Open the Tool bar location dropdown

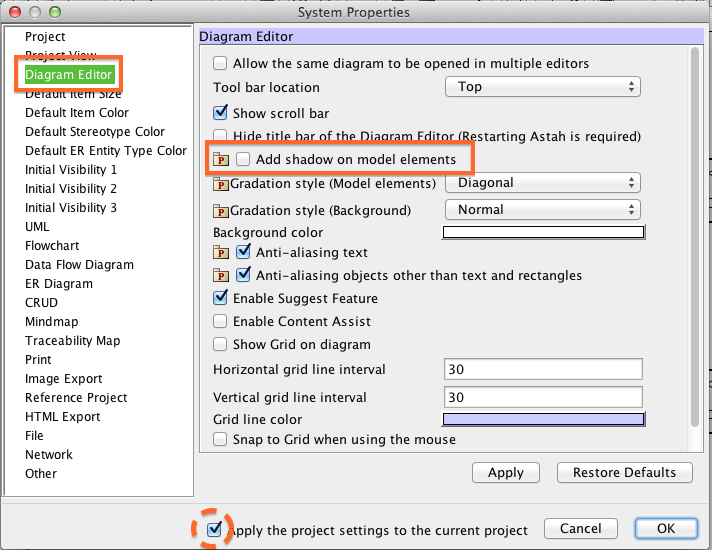(x=541, y=87)
